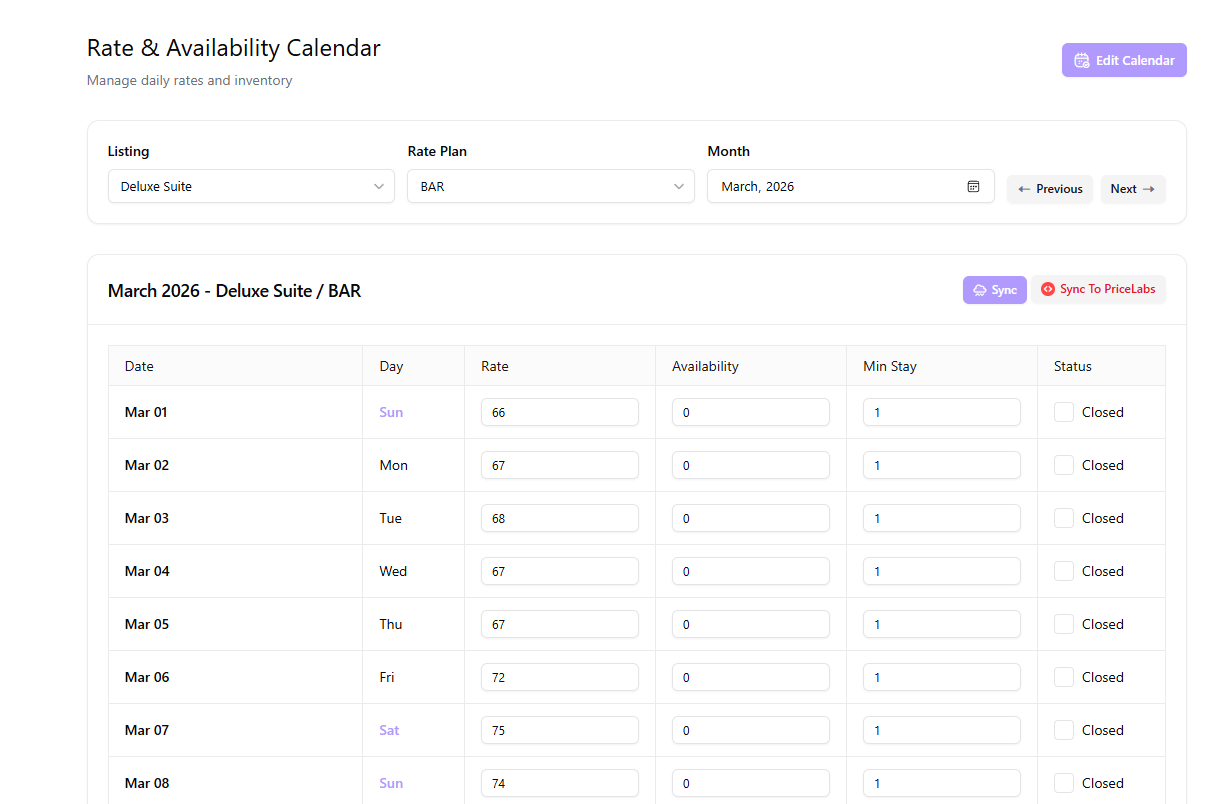Select the rate field for Mar 06
Image resolution: width=1217 pixels, height=804 pixels.
pyautogui.click(x=559, y=677)
